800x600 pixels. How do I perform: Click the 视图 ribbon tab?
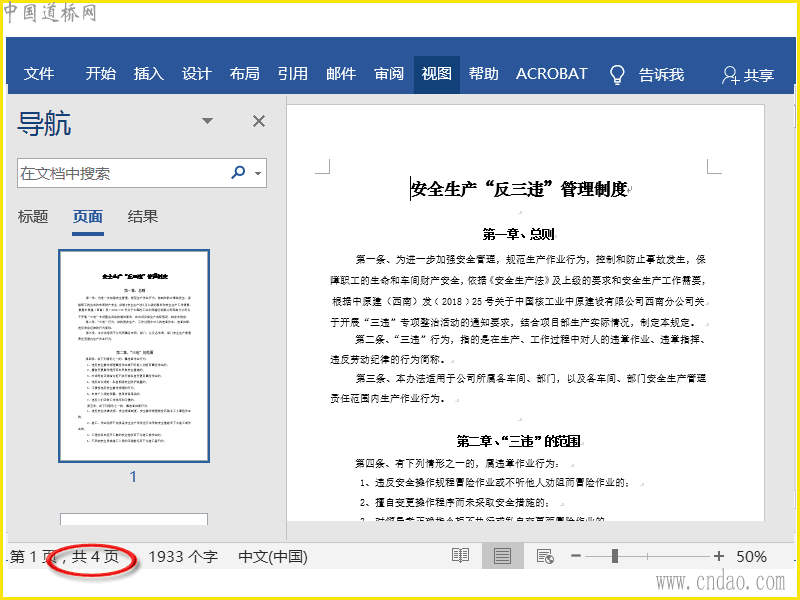pyautogui.click(x=437, y=74)
